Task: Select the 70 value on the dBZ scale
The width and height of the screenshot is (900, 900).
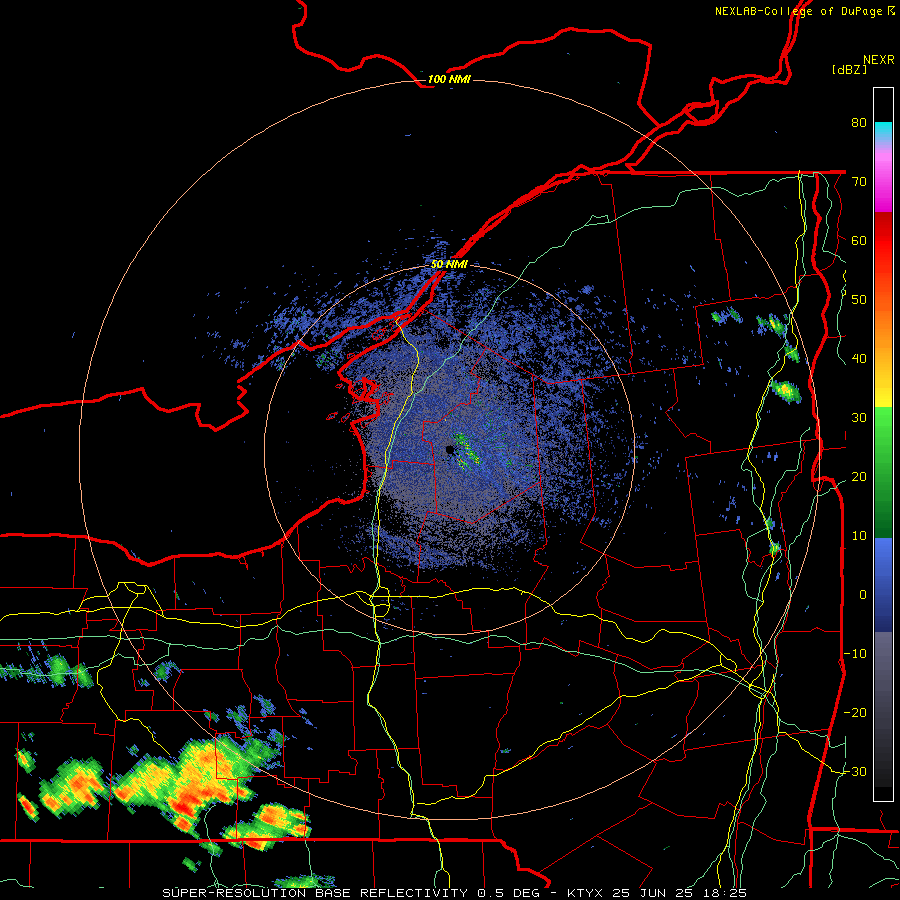Action: 859,181
